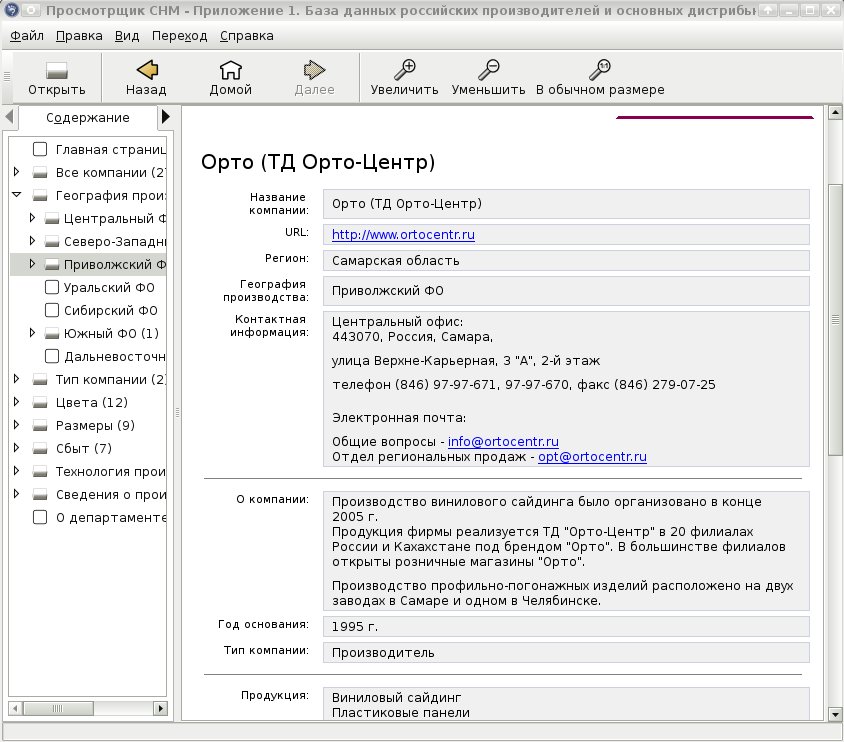This screenshot has height=742, width=844.
Task: Click the page scrollbar up arrow
Action: pos(835,113)
